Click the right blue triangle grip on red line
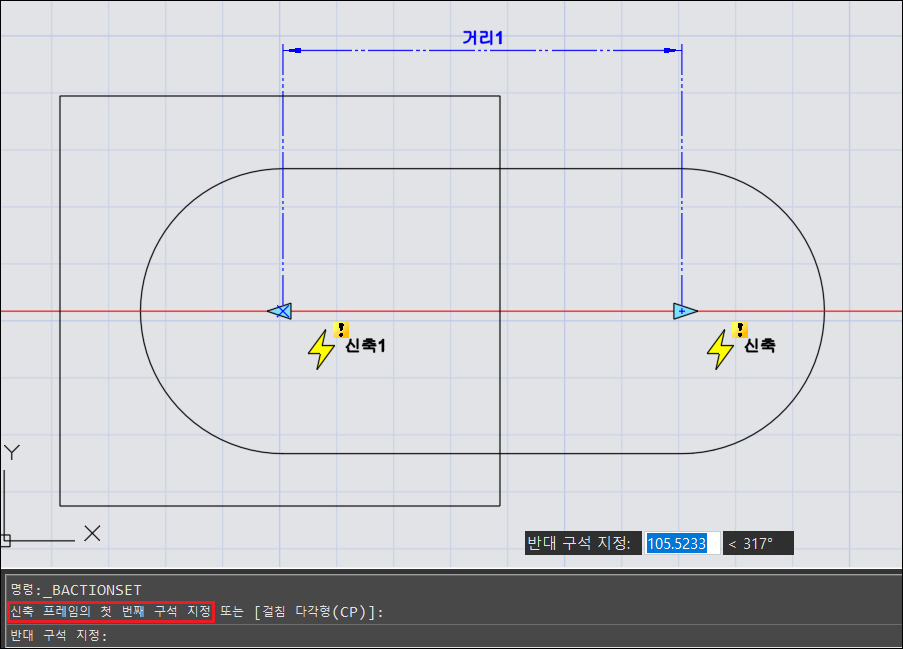Viewport: 903px width, 649px height. tap(684, 311)
